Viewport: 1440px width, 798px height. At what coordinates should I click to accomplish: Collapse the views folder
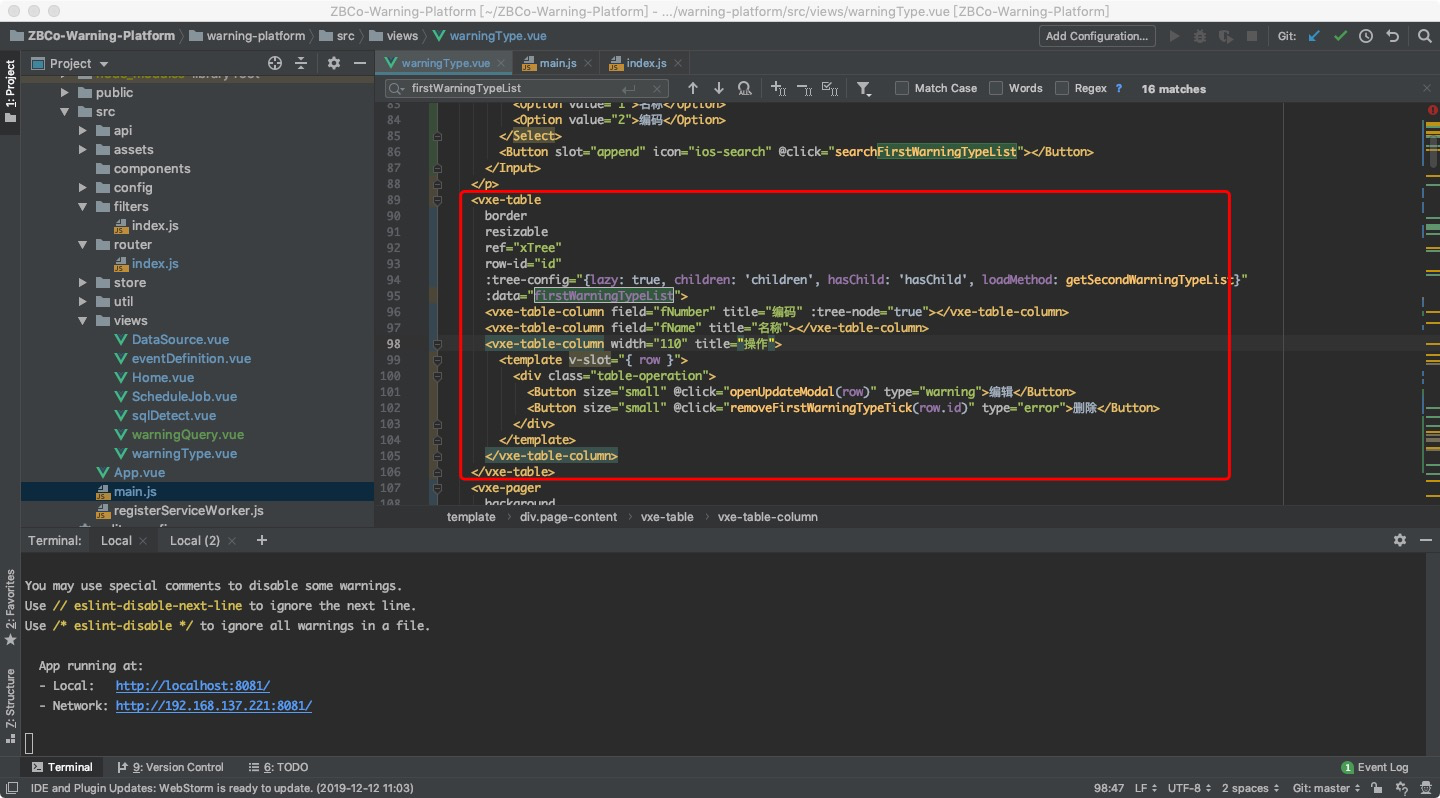point(83,320)
